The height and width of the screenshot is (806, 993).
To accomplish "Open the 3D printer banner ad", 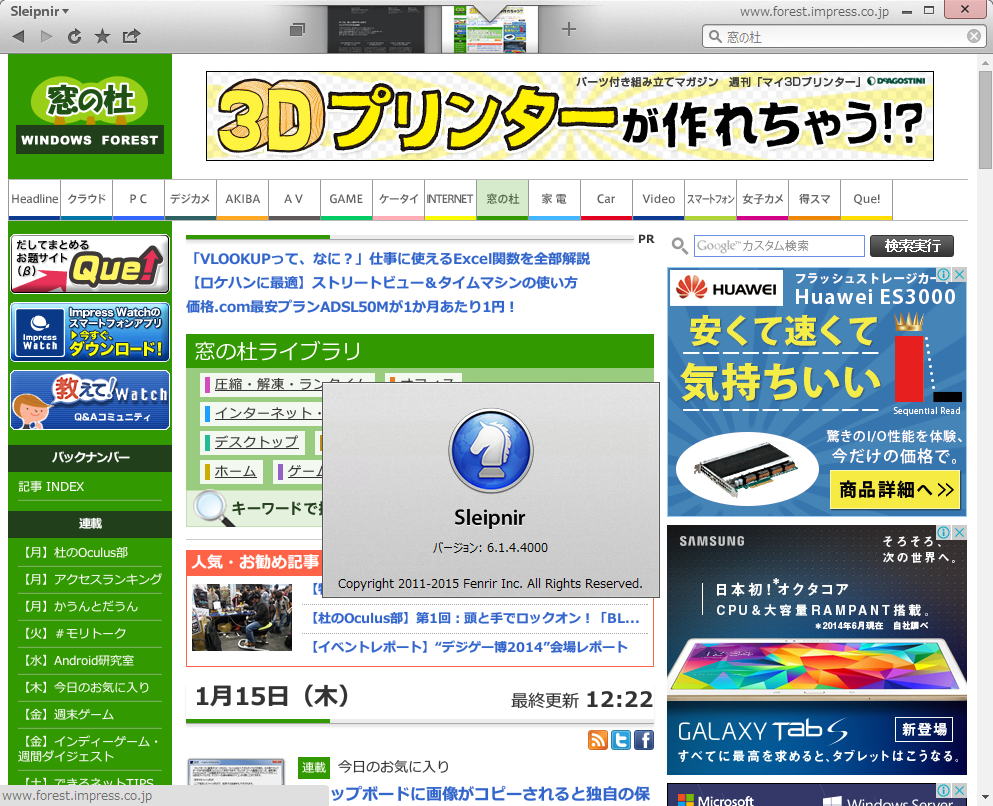I will (569, 116).
